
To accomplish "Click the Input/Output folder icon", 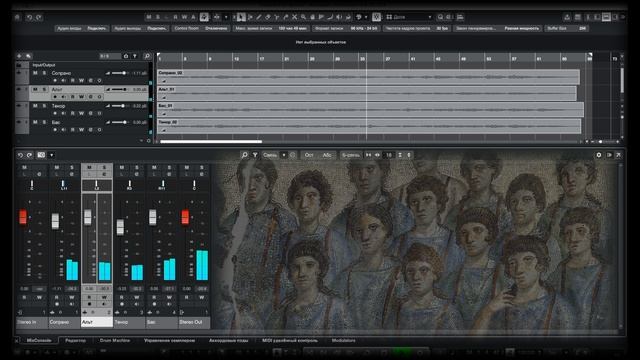I will tap(19, 65).
